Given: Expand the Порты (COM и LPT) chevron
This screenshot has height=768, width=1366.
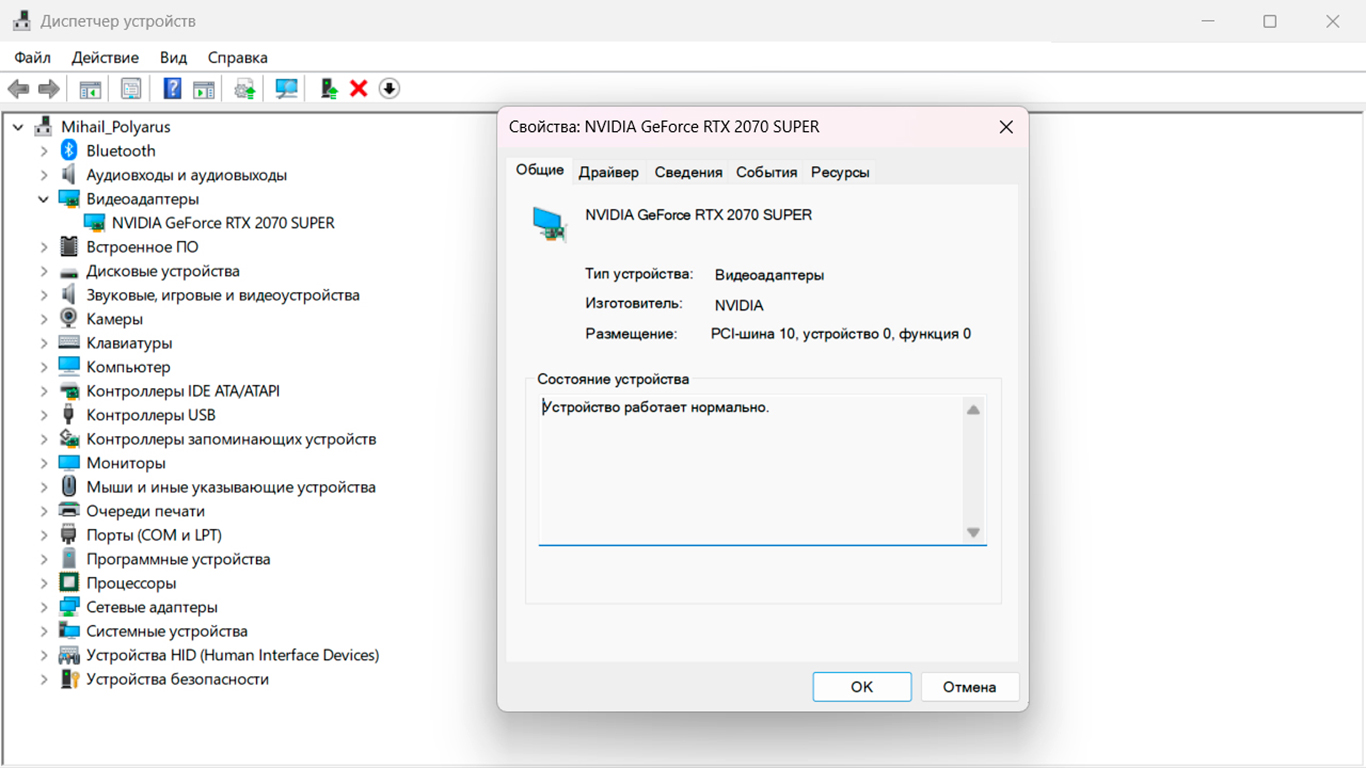Looking at the screenshot, I should click(x=43, y=535).
